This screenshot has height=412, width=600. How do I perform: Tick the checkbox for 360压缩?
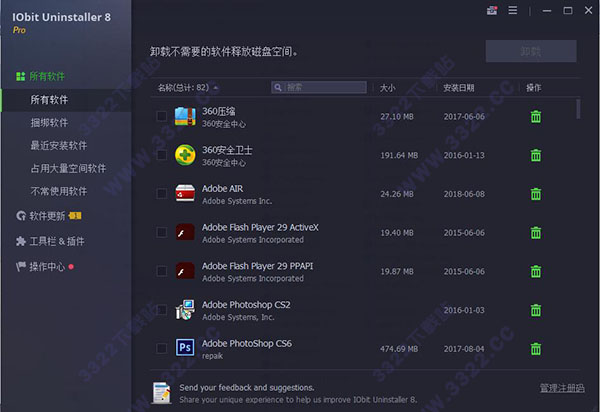162,116
